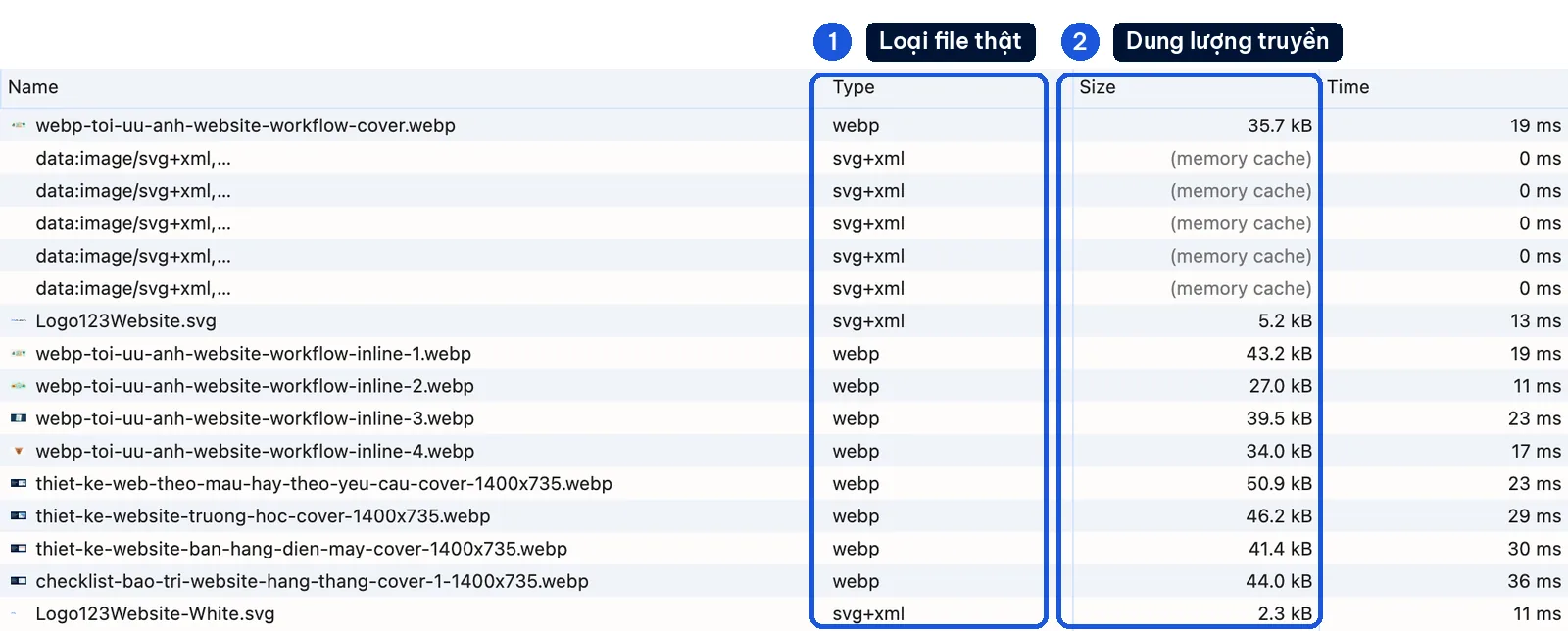Click the 29 ms time value

1535,515
